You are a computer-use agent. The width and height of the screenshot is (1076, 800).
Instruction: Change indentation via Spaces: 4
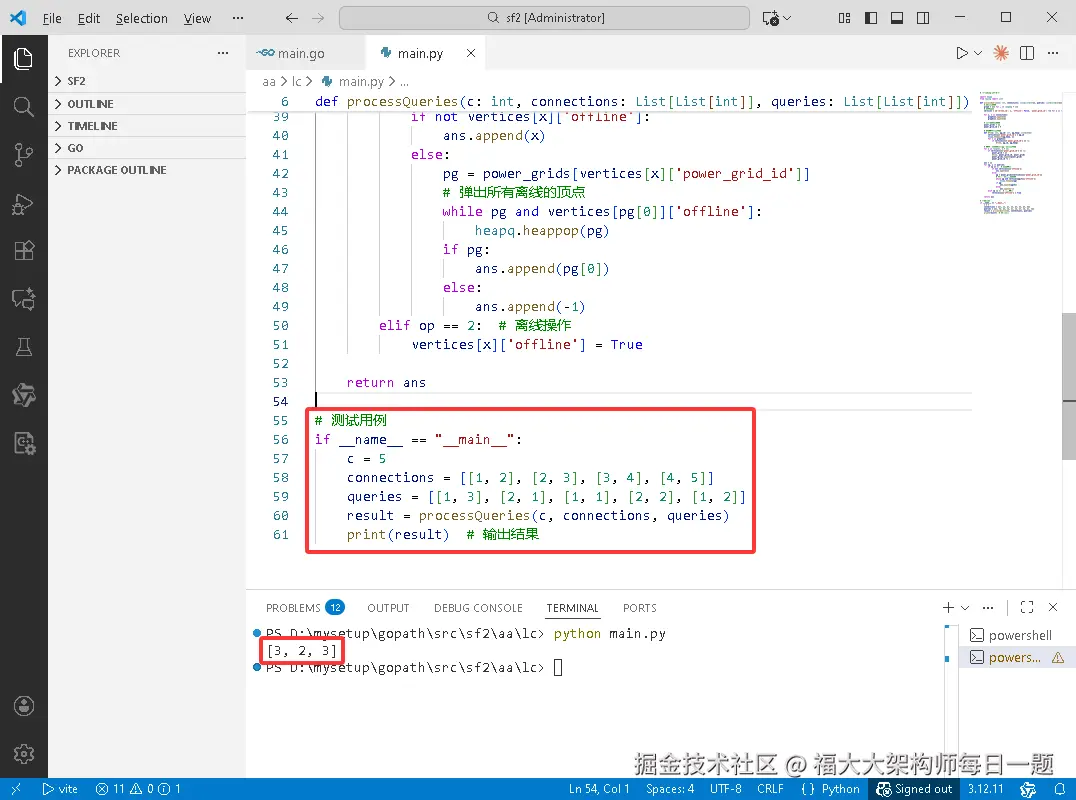point(670,789)
